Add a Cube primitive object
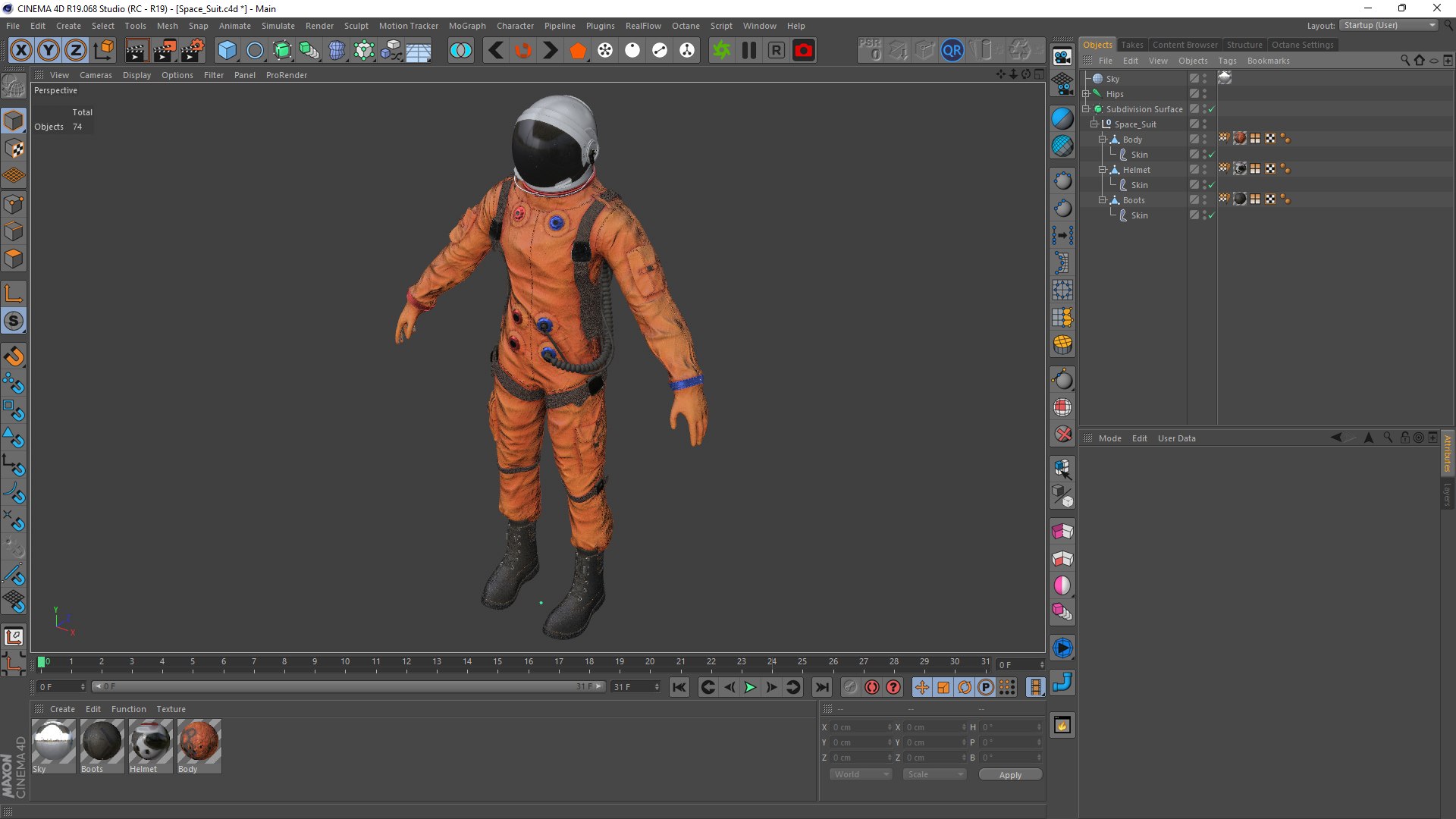1456x819 pixels. [x=227, y=50]
